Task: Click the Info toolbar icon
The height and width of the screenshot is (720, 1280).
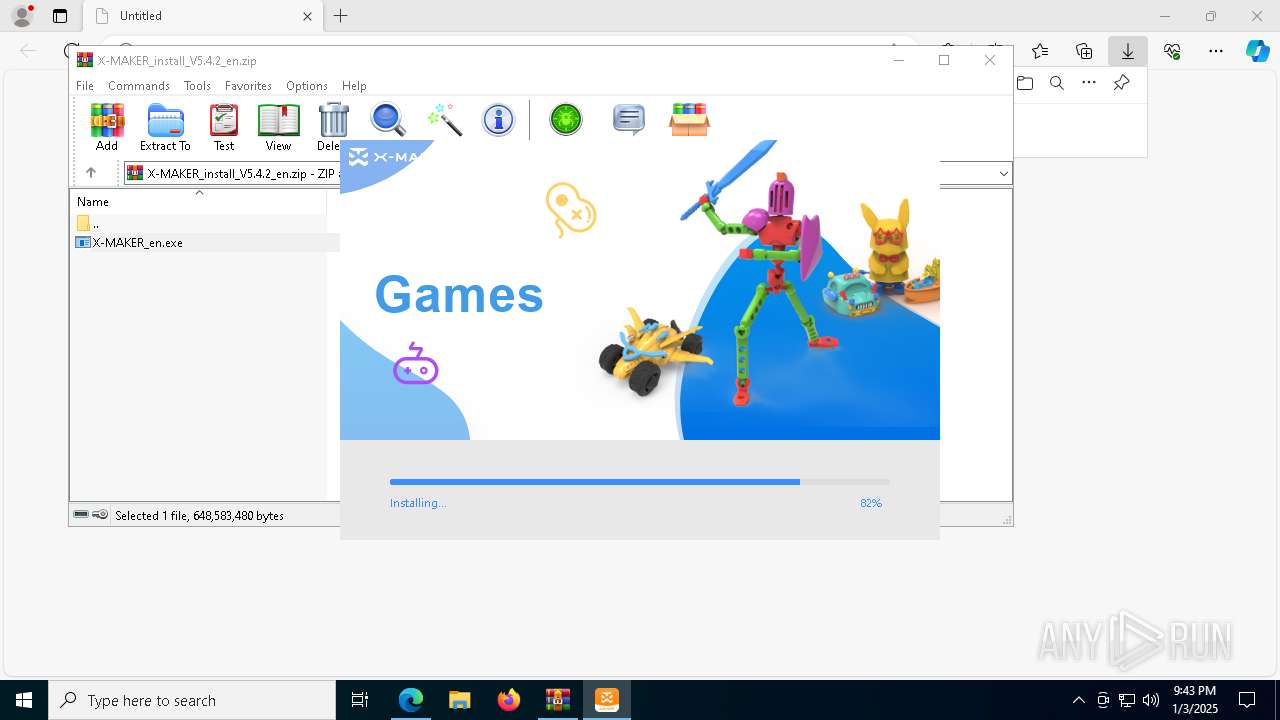Action: [x=498, y=120]
